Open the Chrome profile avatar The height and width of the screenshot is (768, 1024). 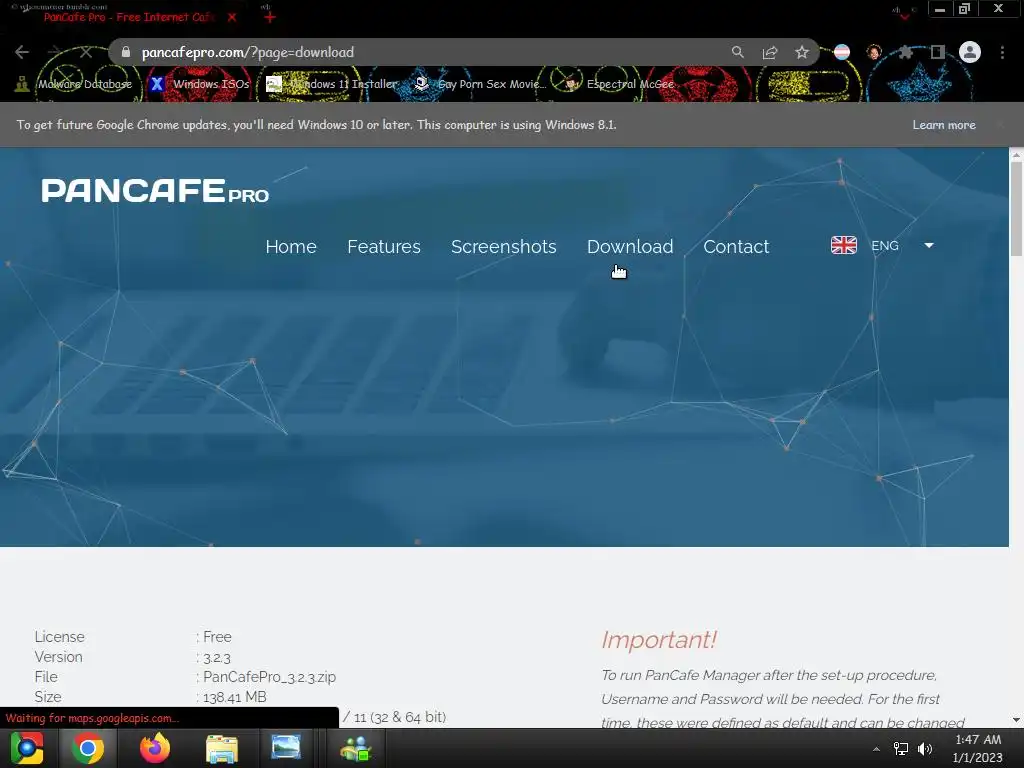coord(970,52)
